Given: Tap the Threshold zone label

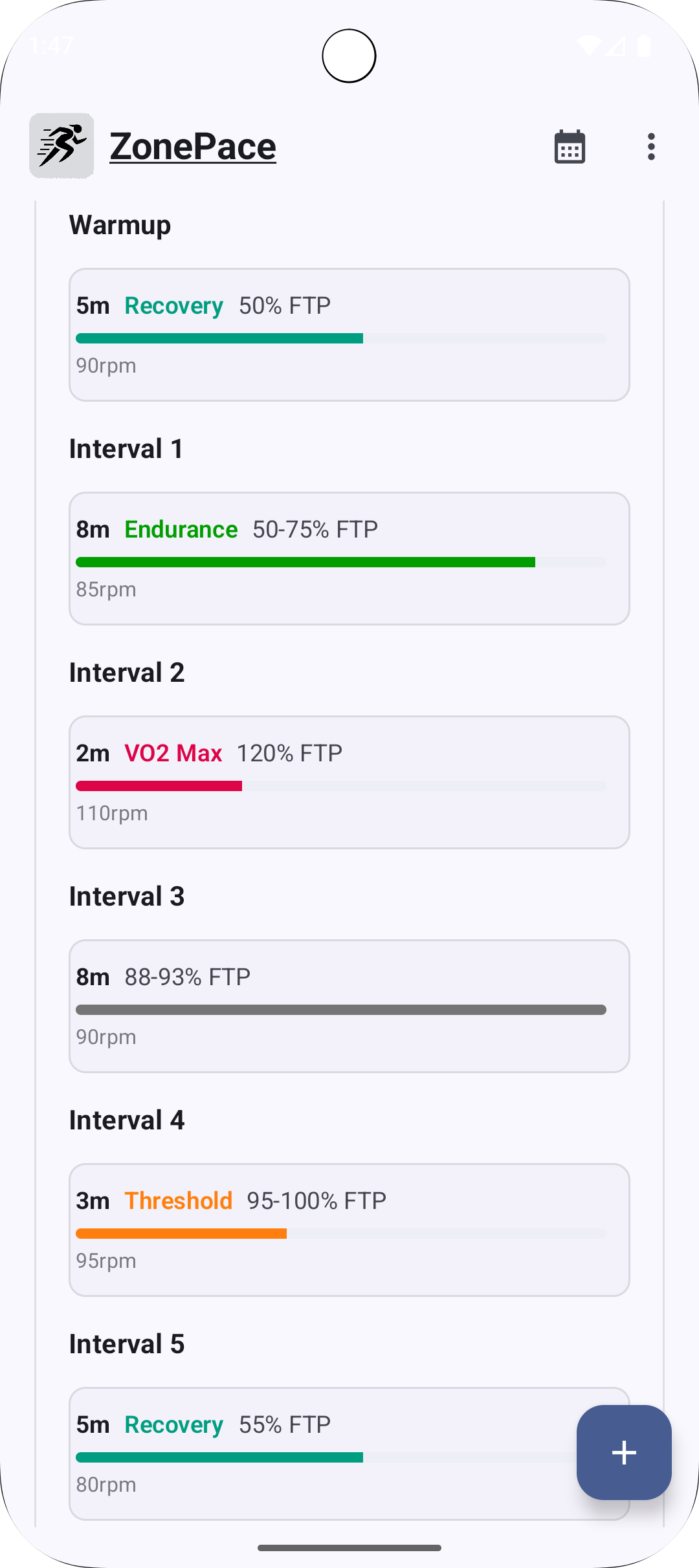Looking at the screenshot, I should pos(178,1201).
